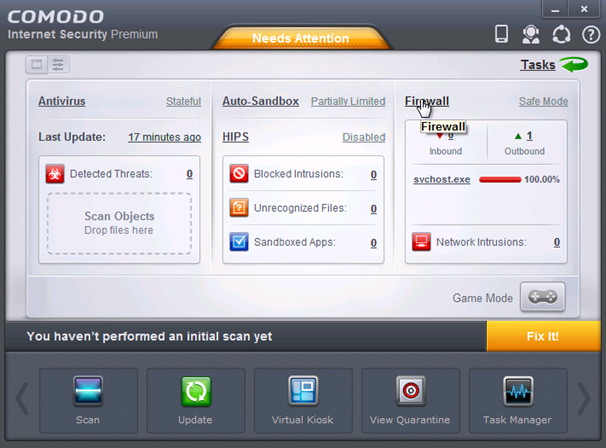Click the circular refresh icon in header
The image size is (606, 448).
point(561,34)
